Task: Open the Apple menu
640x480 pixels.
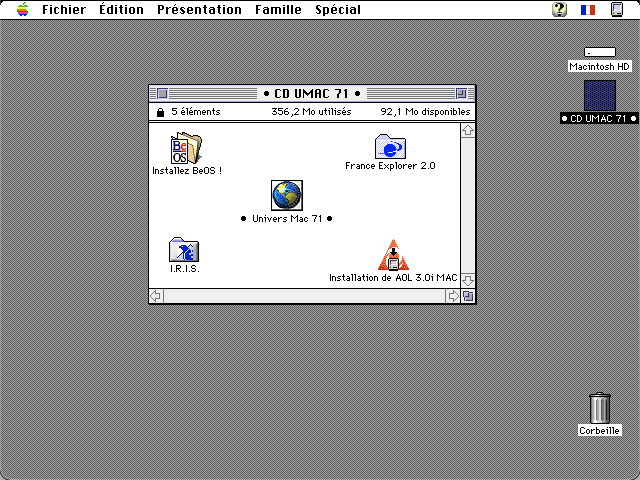Action: pos(23,9)
